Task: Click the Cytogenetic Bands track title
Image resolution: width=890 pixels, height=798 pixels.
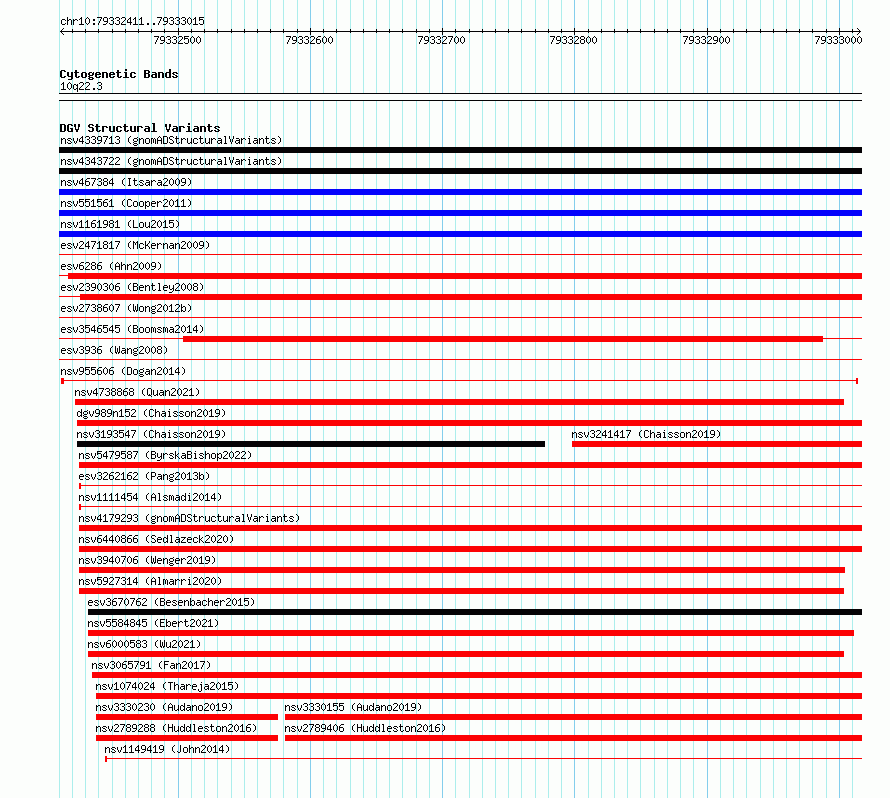Action: coord(119,74)
